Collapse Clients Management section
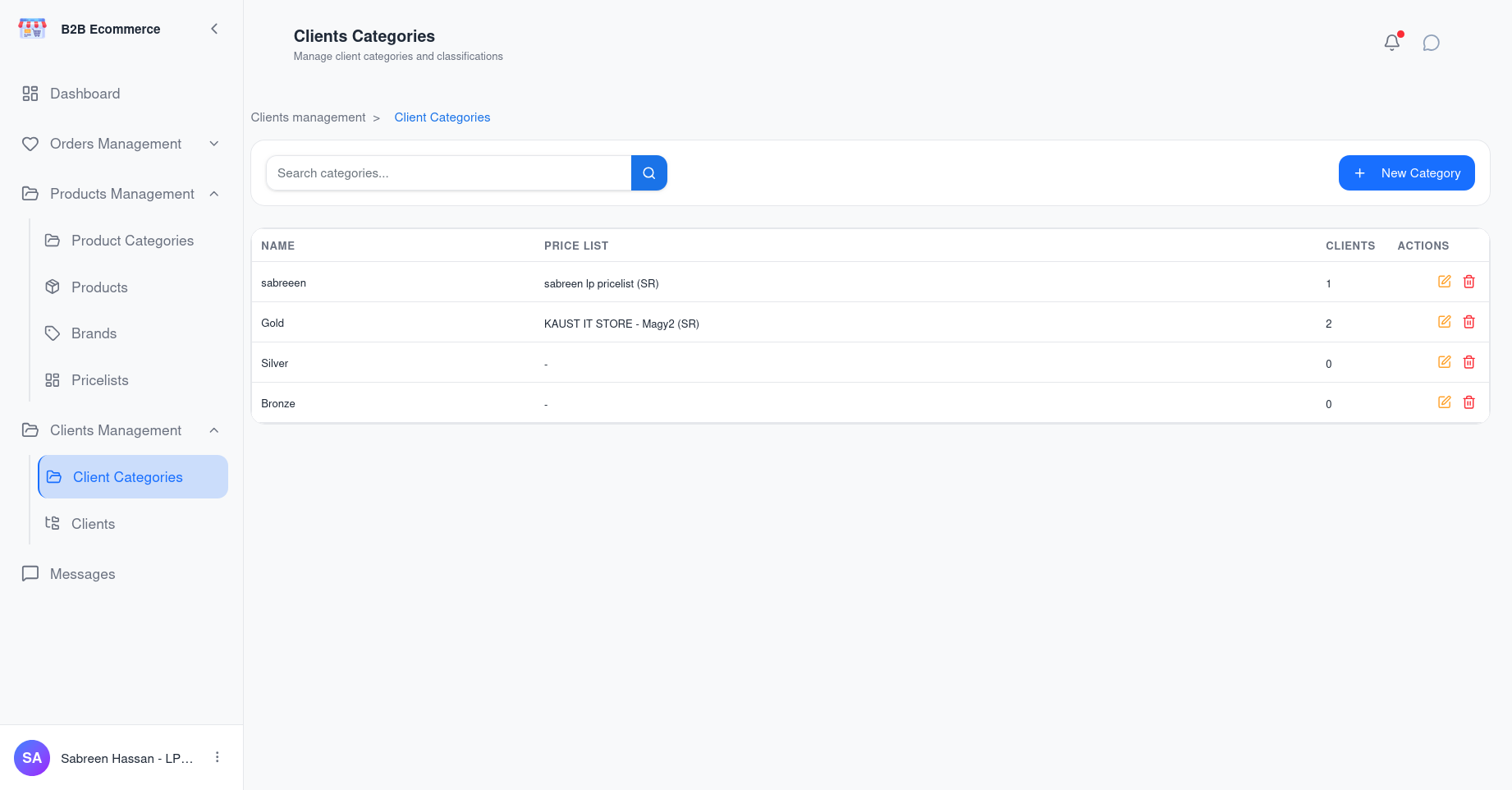 [x=121, y=430]
